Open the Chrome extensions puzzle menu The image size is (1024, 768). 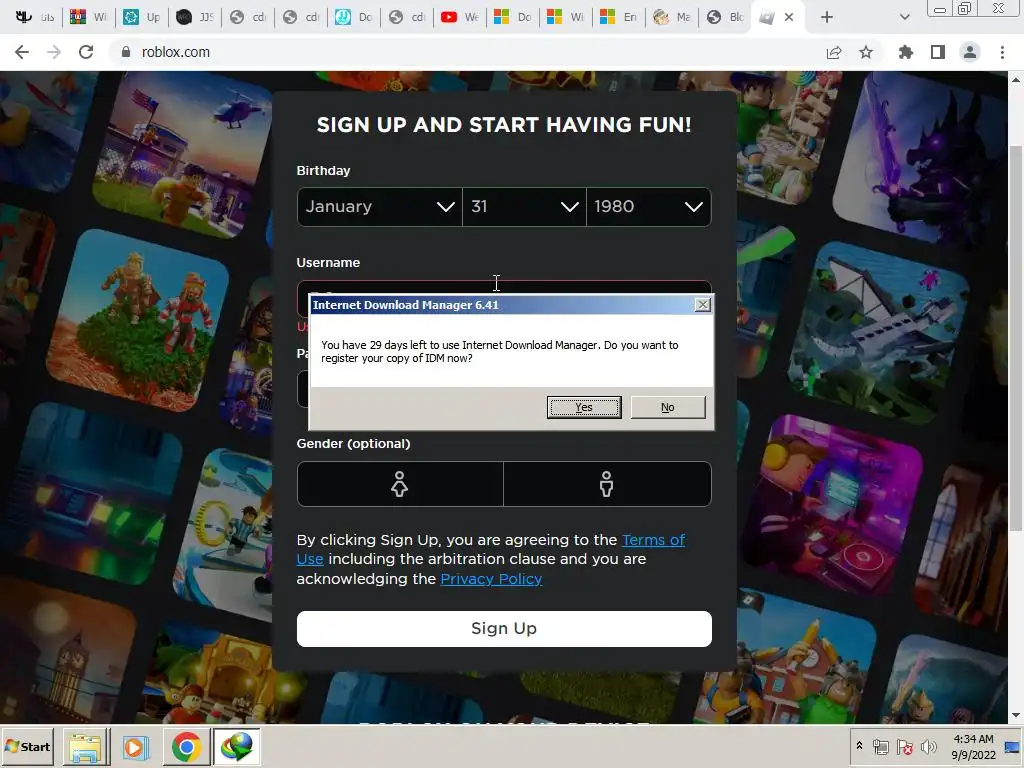pyautogui.click(x=906, y=52)
